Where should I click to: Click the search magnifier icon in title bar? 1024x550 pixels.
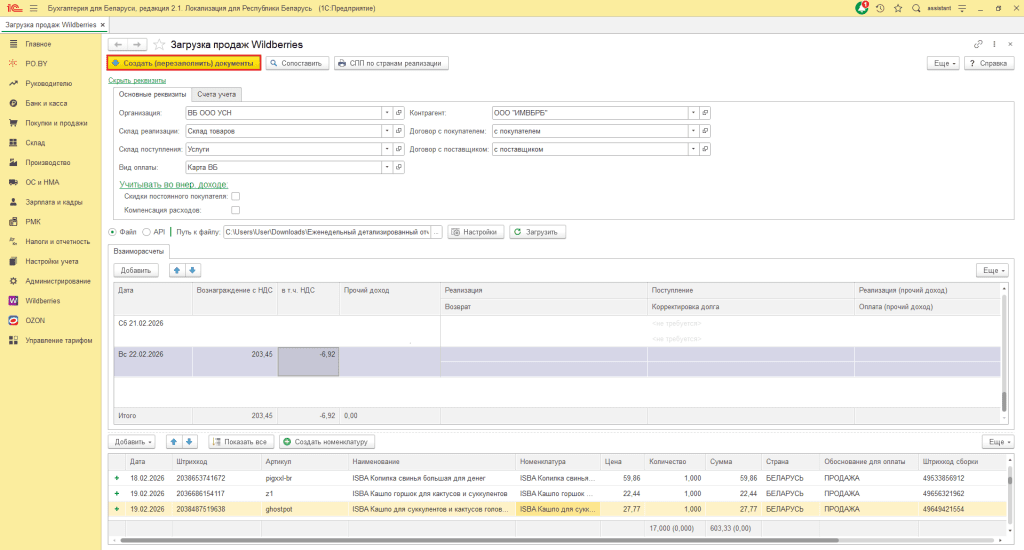pos(916,8)
